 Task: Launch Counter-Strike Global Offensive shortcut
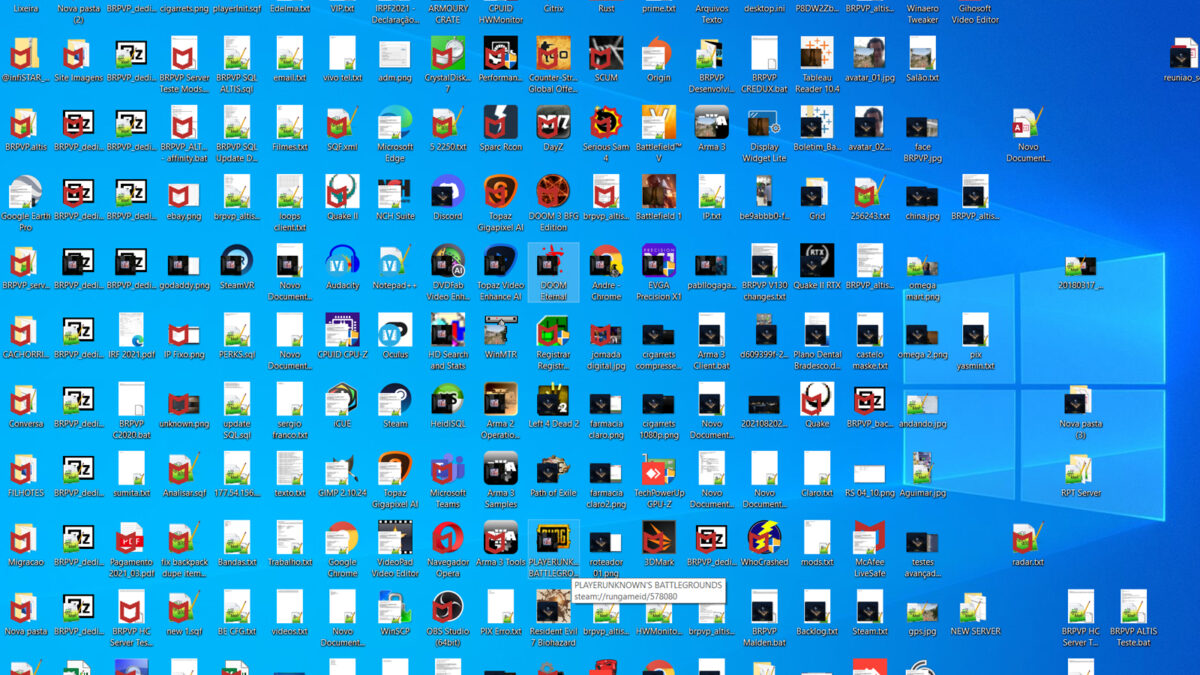pos(553,54)
